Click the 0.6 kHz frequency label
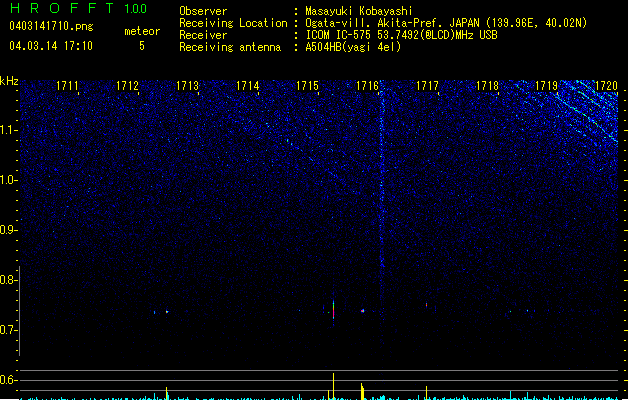The width and height of the screenshot is (629, 400). tap(8, 380)
